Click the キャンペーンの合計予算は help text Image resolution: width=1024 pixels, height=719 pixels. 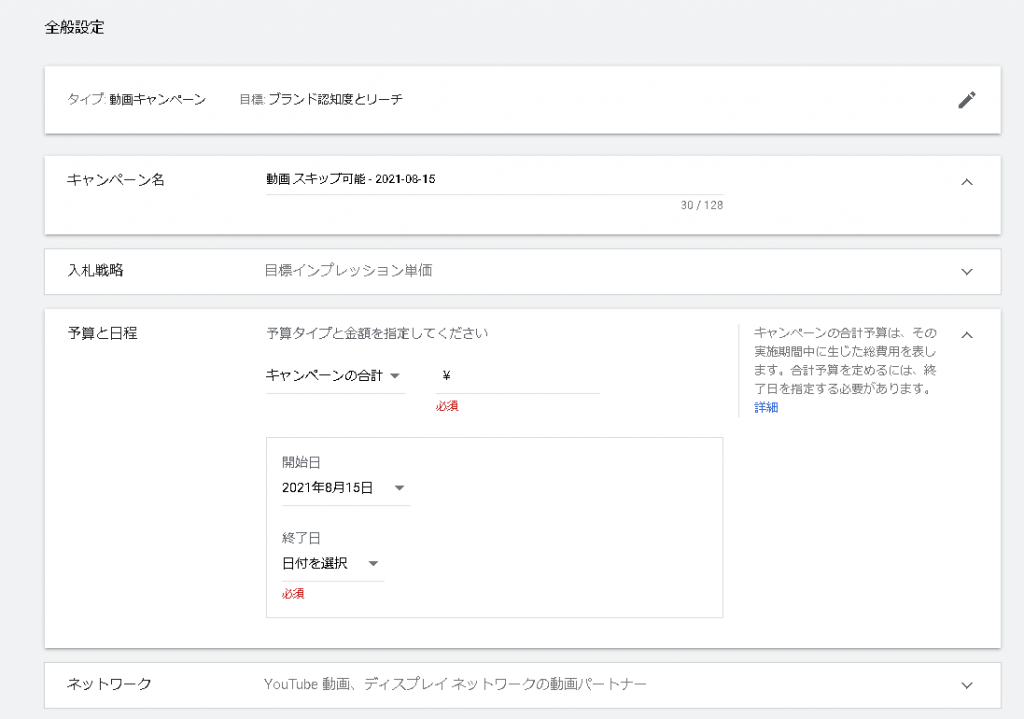point(845,360)
